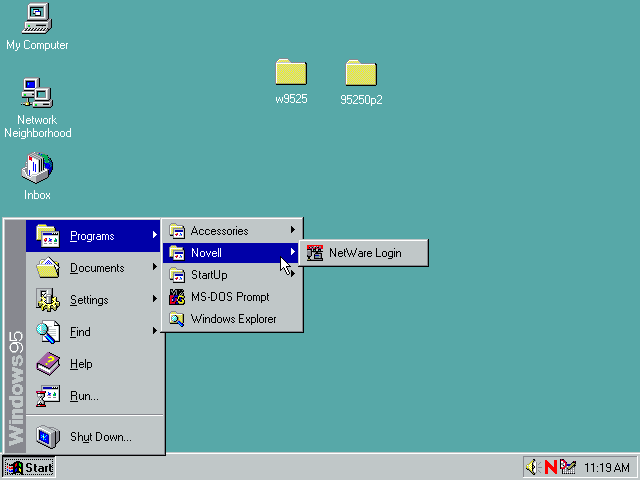
Task: Open the My Computer desktop icon
Action: [37, 27]
